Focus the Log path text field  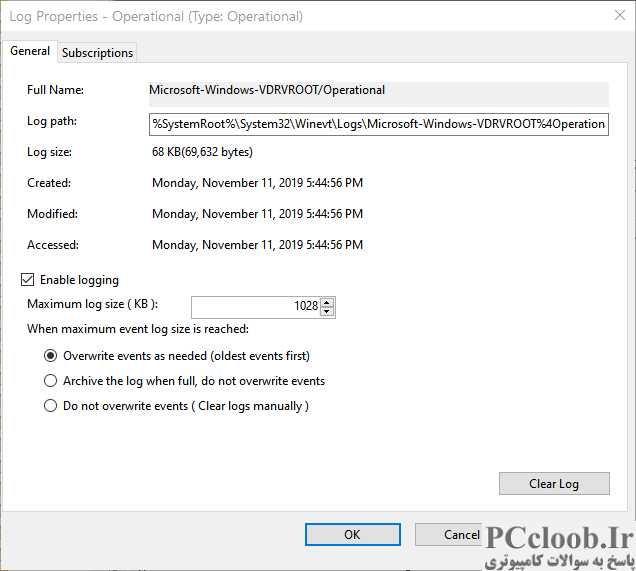click(x=379, y=124)
